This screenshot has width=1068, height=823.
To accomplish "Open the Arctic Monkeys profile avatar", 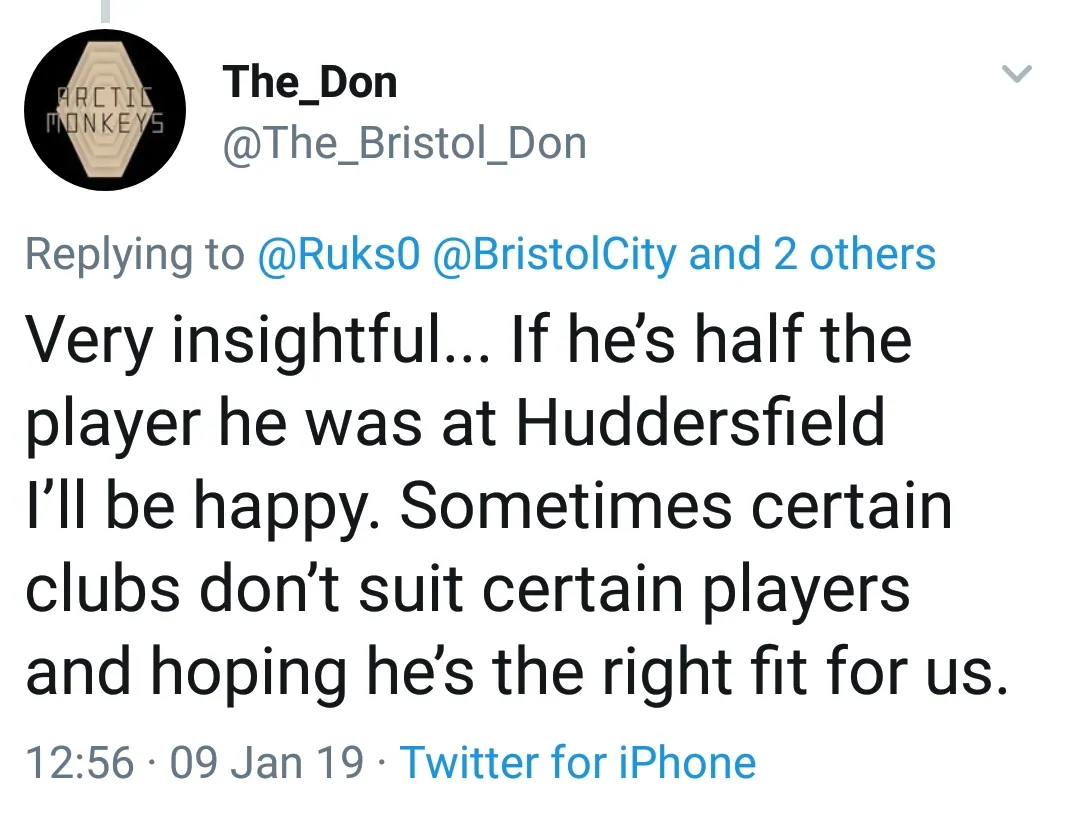I will 105,110.
